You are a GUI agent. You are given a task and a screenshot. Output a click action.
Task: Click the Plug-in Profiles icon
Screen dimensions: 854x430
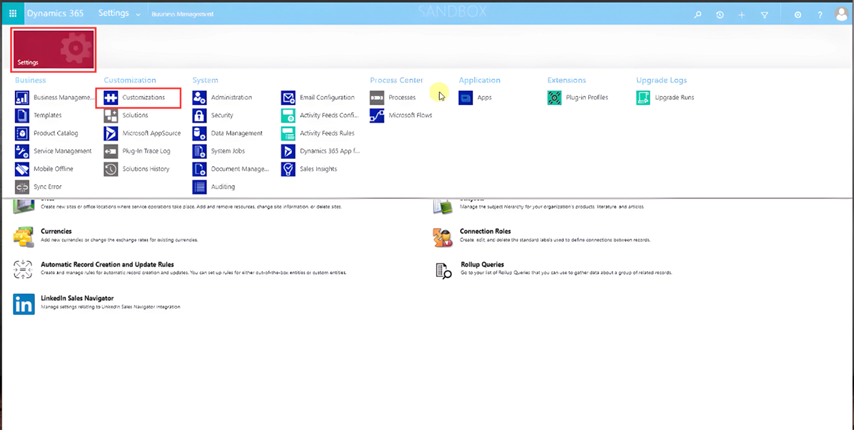coord(554,98)
